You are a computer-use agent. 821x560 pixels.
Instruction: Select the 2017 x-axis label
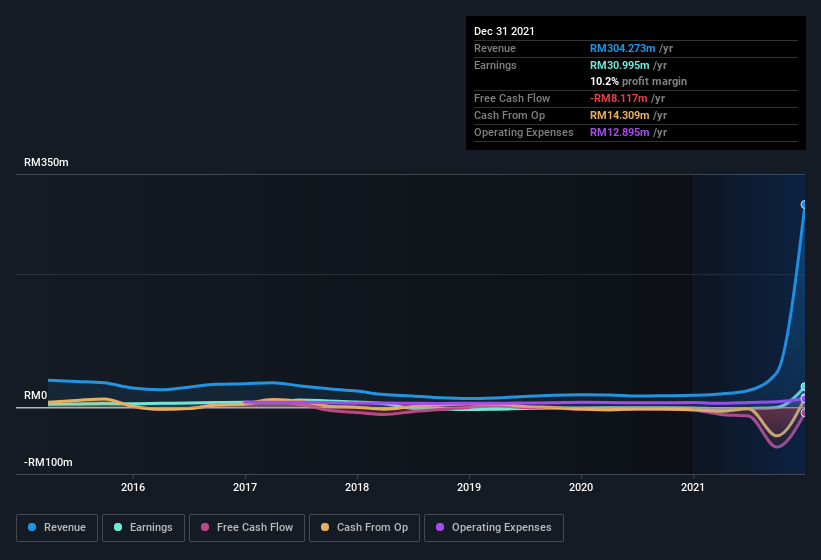pyautogui.click(x=245, y=487)
